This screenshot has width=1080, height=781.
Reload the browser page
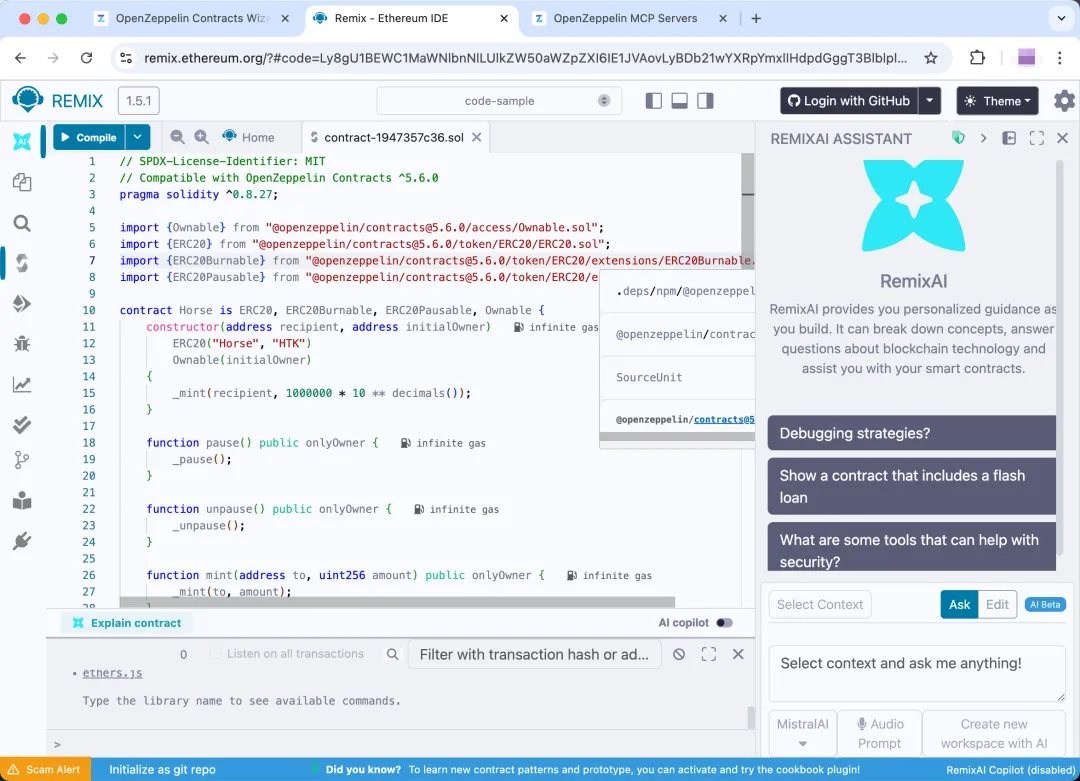[x=86, y=58]
